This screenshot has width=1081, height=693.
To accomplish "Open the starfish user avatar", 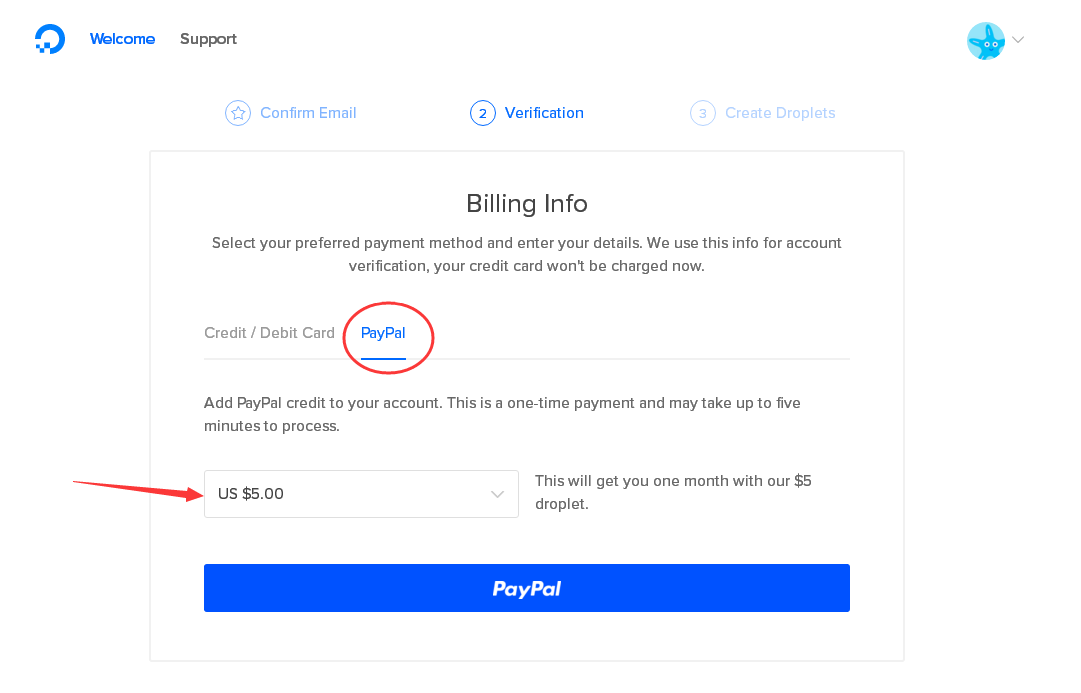I will (986, 41).
